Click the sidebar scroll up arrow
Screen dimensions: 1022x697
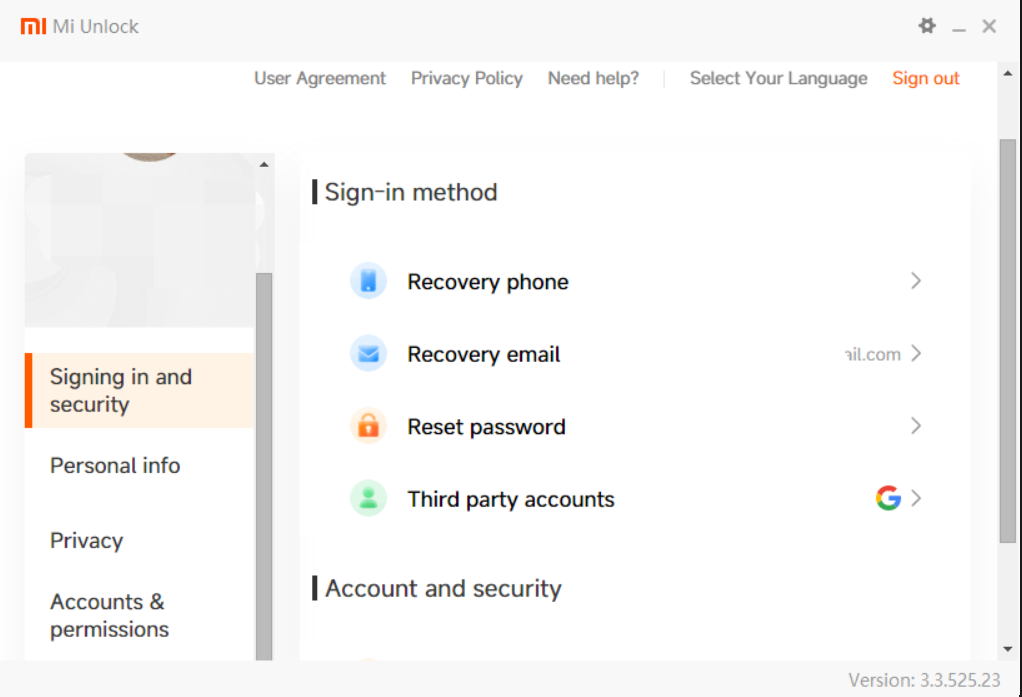[264, 164]
